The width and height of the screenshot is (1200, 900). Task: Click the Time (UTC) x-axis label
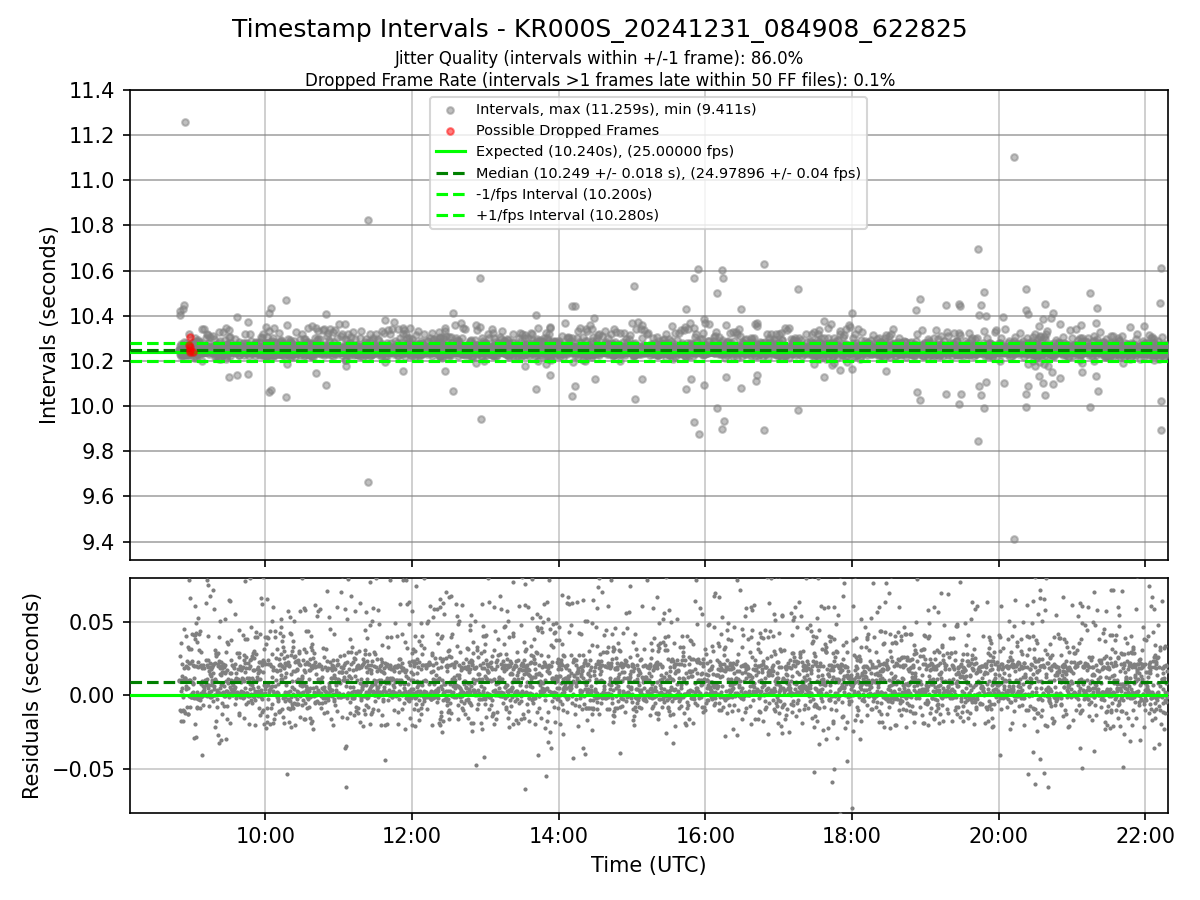pos(648,864)
